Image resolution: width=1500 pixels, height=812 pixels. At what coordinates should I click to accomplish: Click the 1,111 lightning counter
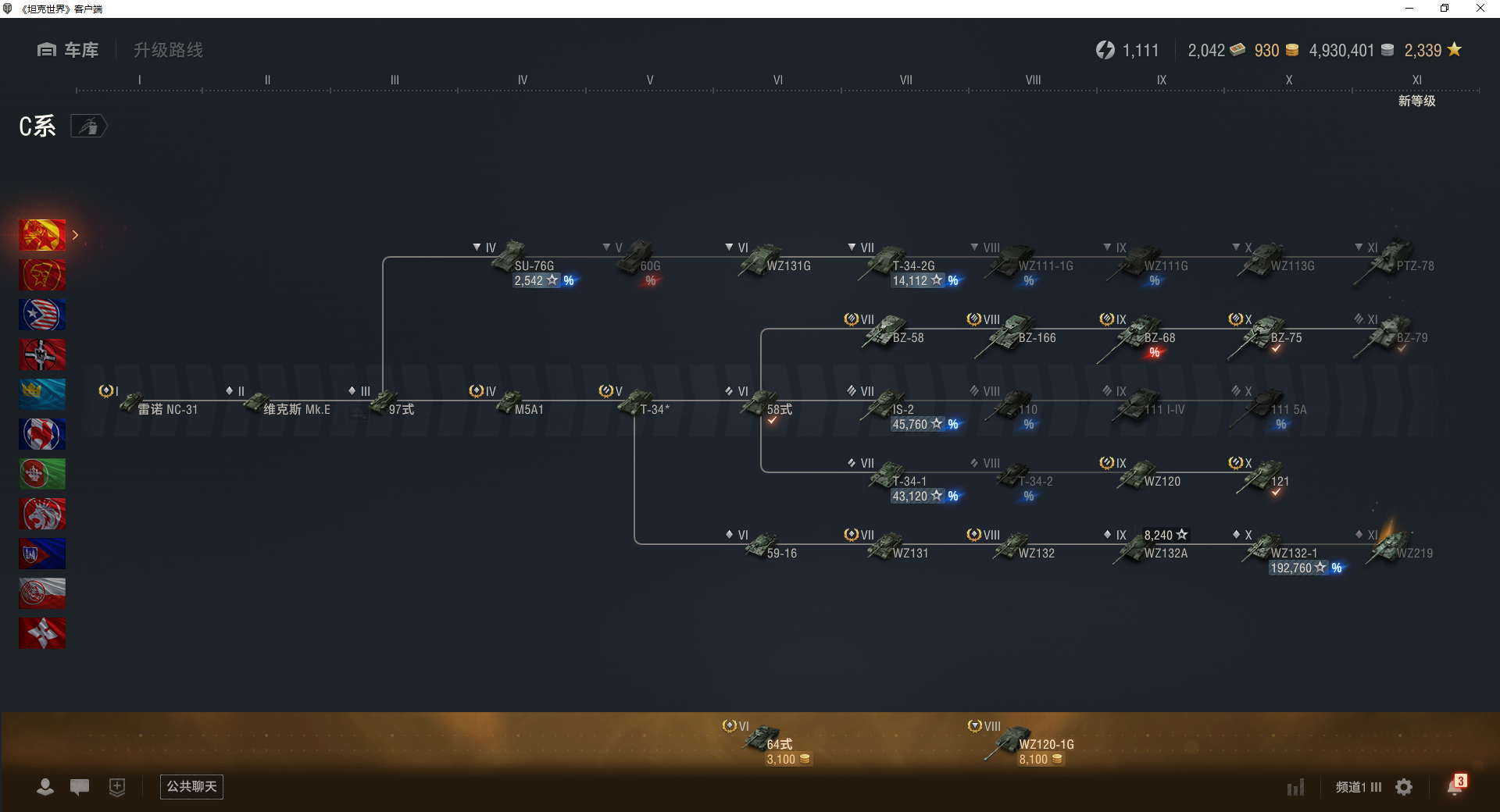(1127, 50)
